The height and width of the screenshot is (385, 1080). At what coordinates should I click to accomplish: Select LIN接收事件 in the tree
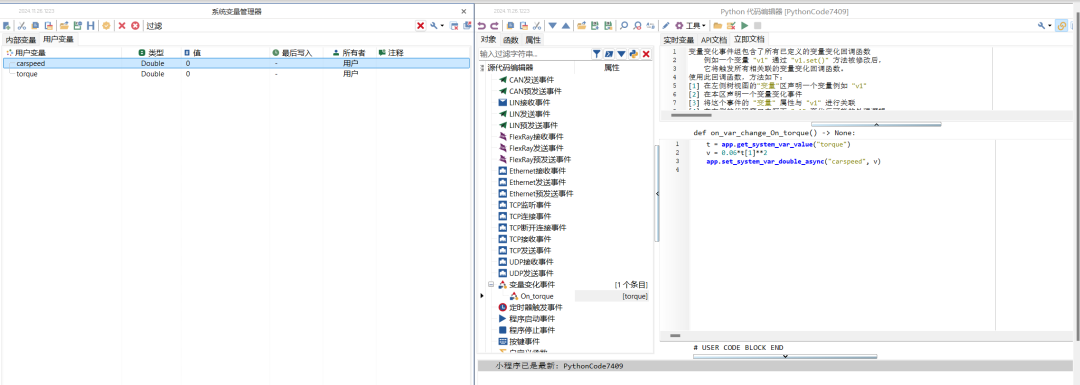530,103
